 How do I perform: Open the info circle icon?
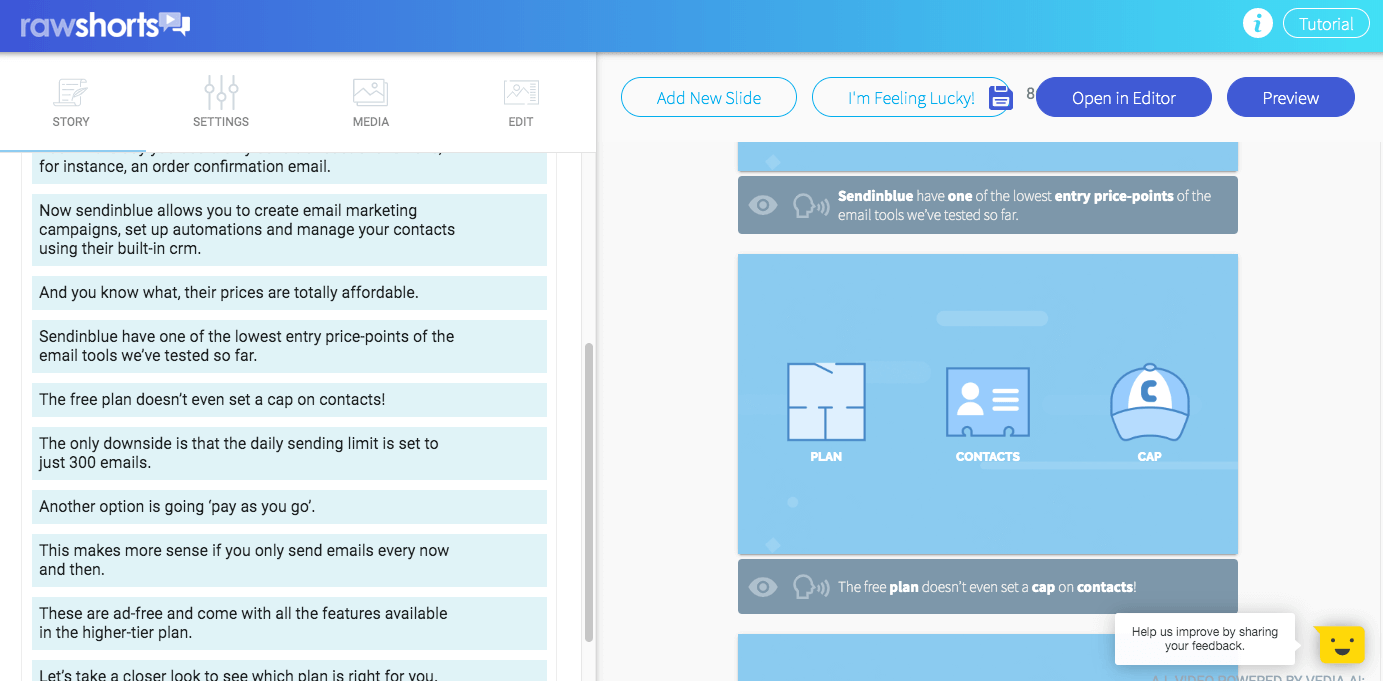click(1257, 24)
